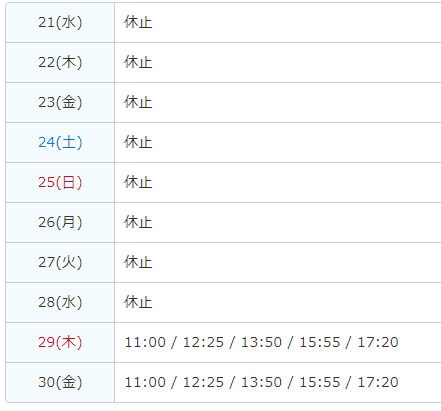Screen dimensions: 441x411
Task: Click 17:20 time in the 29(木) row
Action: (378, 342)
